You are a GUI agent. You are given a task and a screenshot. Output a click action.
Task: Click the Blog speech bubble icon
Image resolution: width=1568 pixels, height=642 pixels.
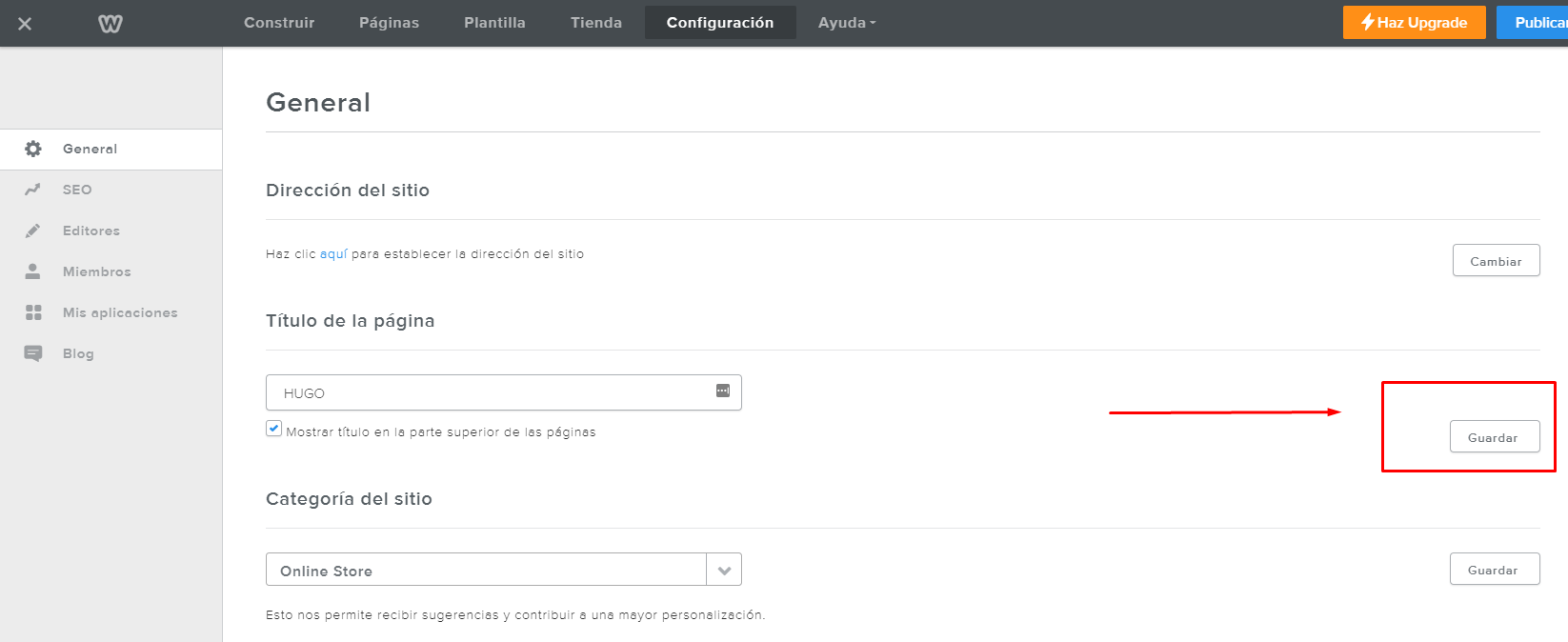coord(33,353)
